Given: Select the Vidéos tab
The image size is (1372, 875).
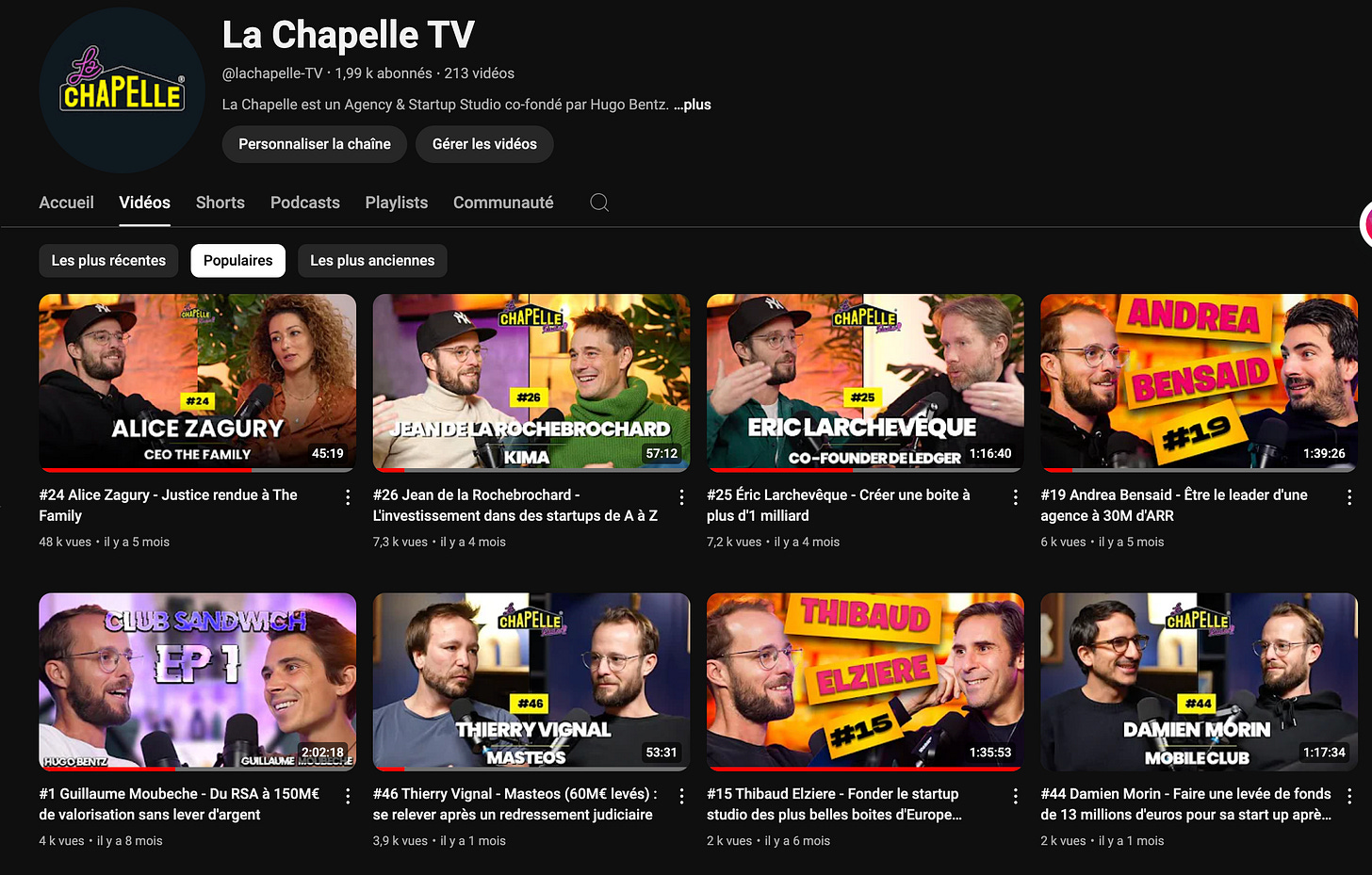Looking at the screenshot, I should [144, 203].
